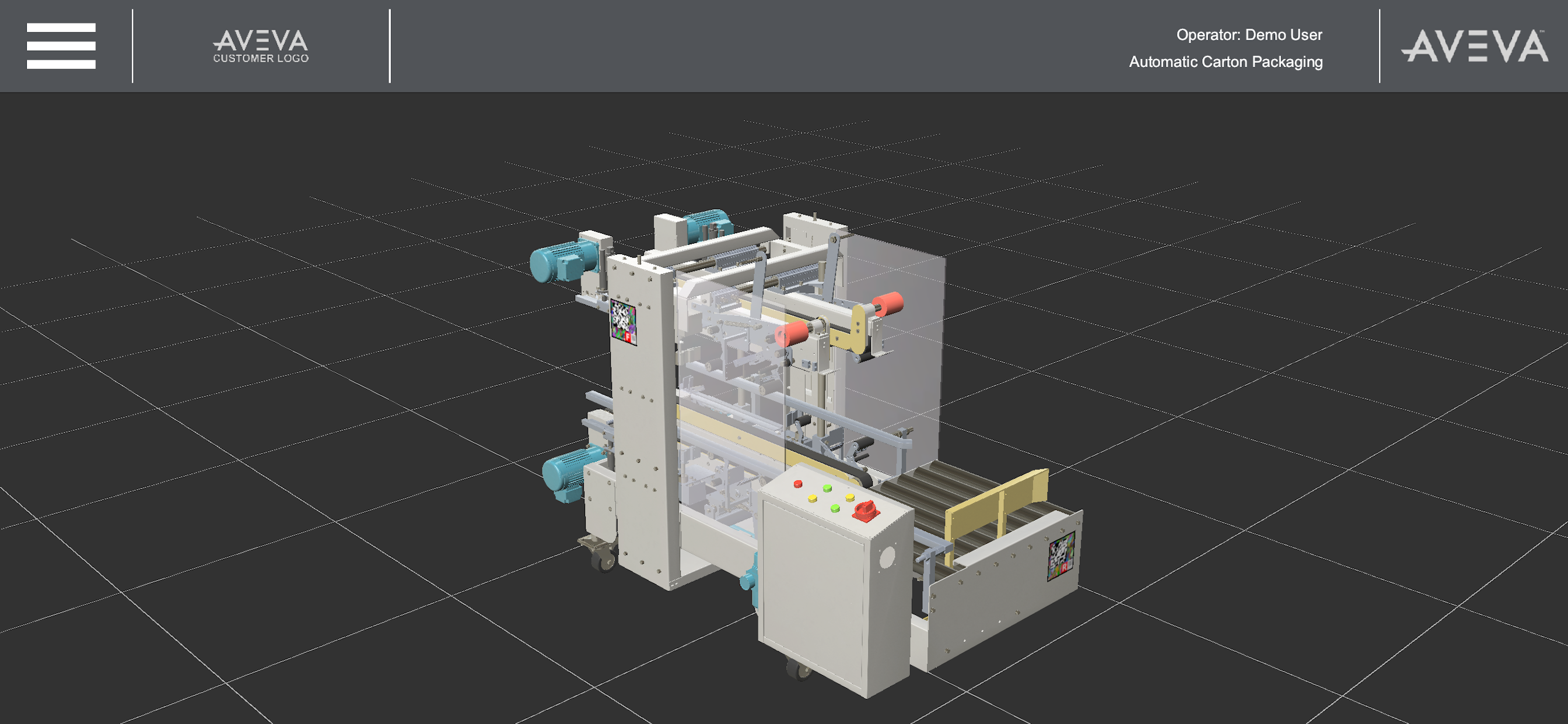The image size is (1568, 724).
Task: Click the QR marker on the upright frame
Action: (622, 321)
